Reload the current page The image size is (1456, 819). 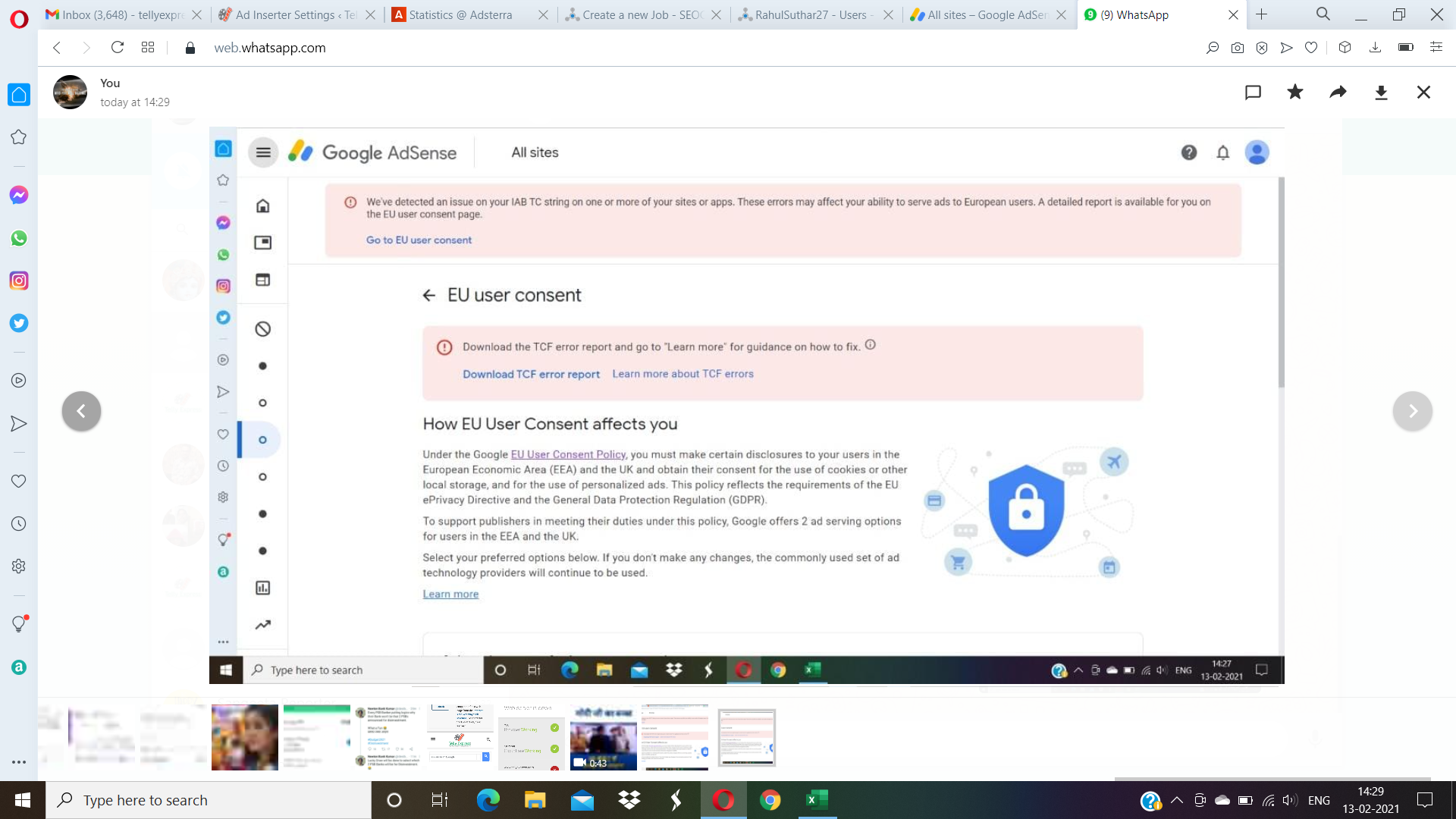(117, 48)
